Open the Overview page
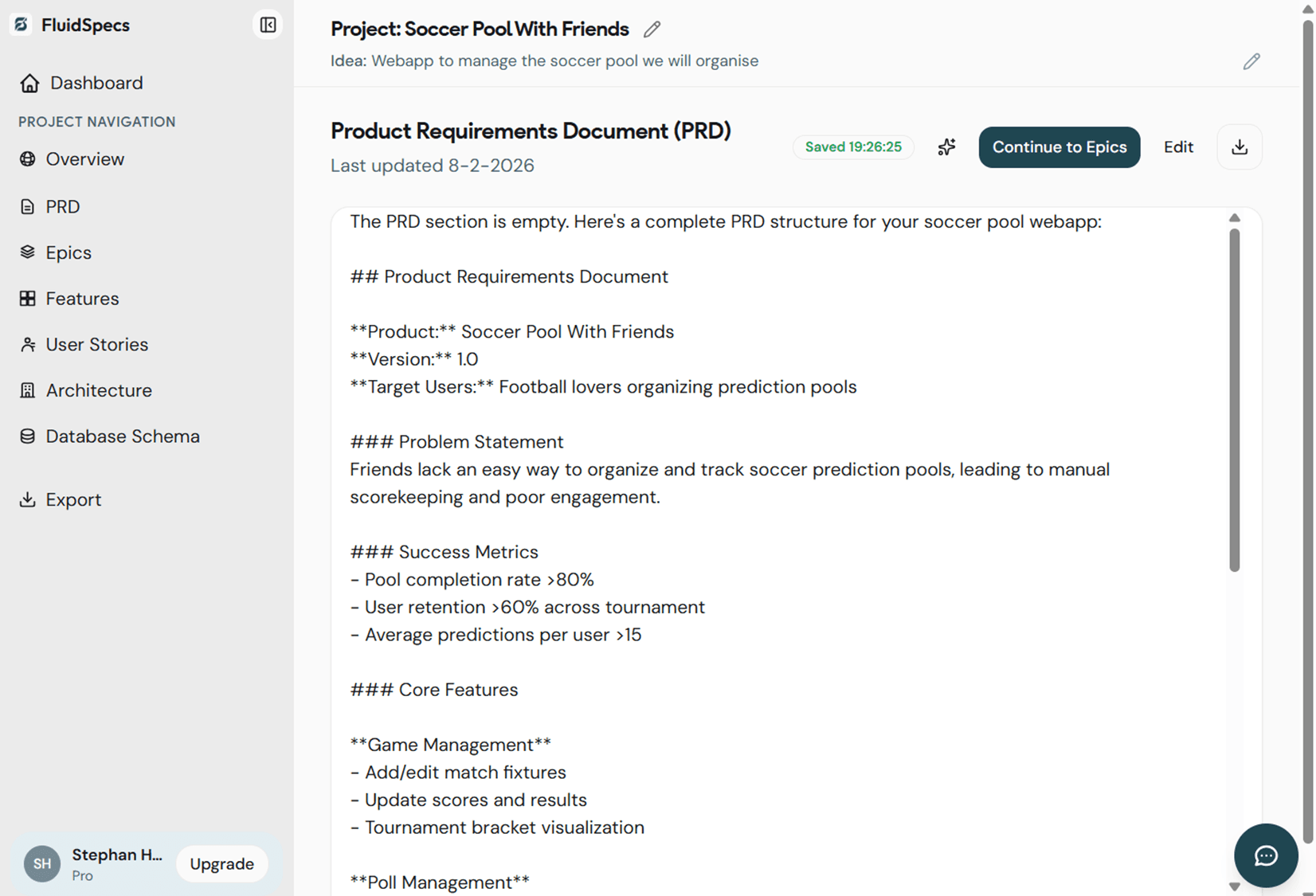This screenshot has height=896, width=1316. [84, 159]
